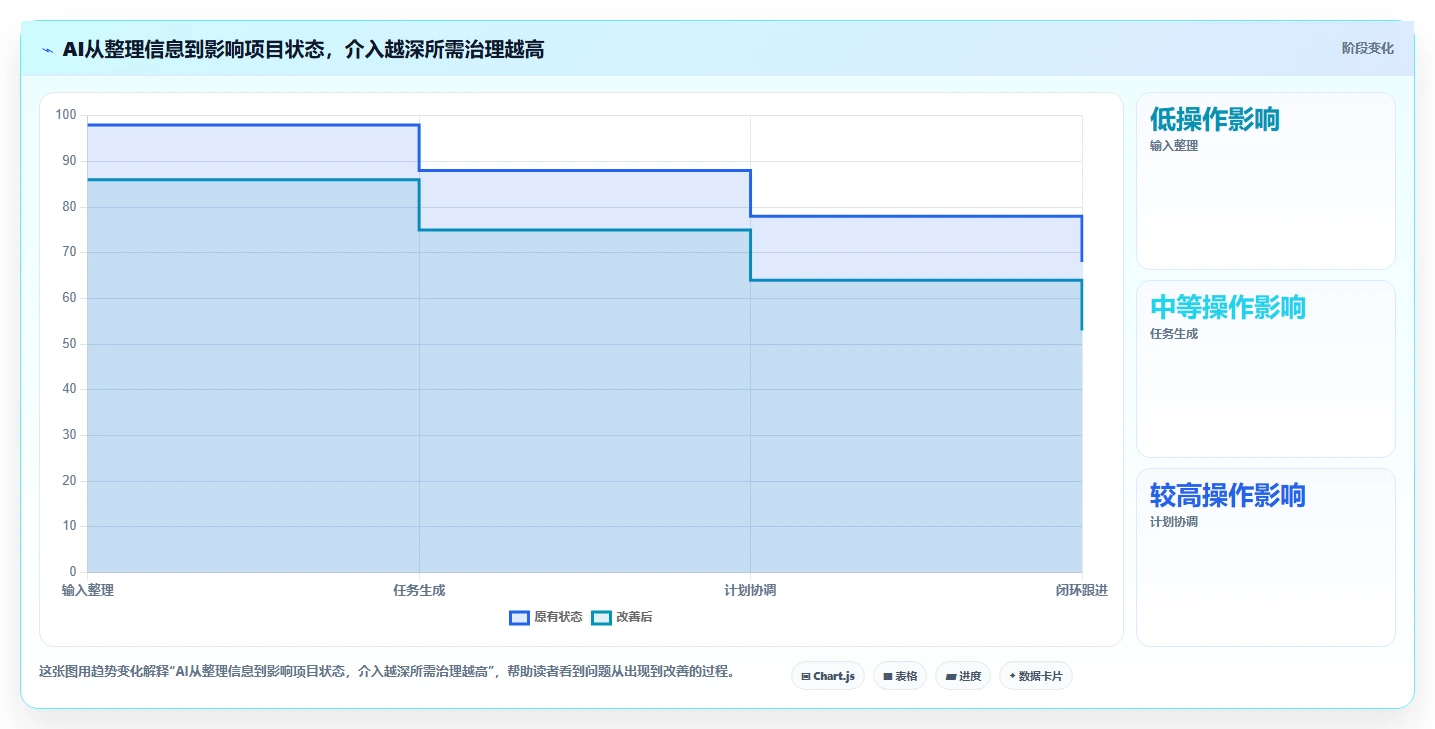
Task: Click the 数据卡片 tag chip
Action: 1036,676
